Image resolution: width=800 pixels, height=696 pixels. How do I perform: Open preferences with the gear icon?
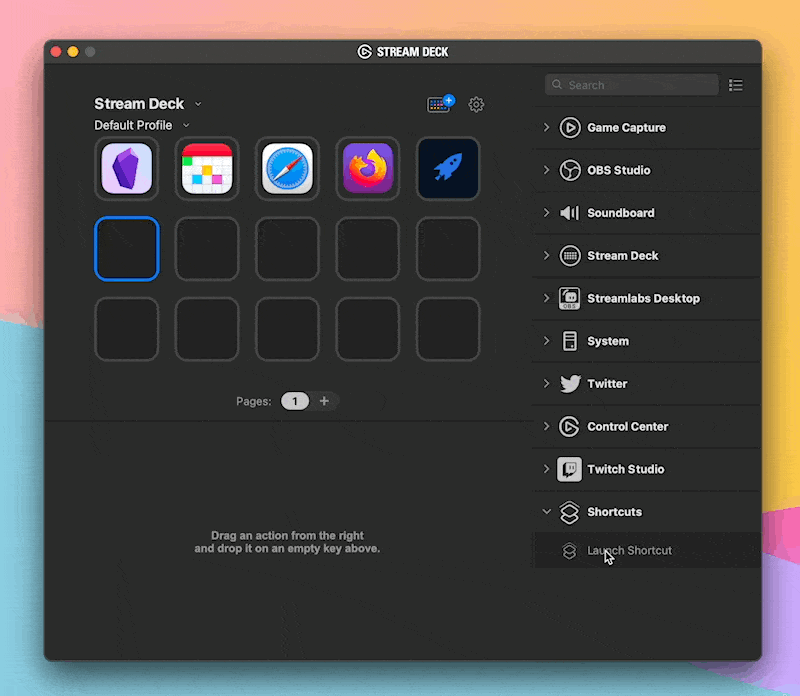point(476,105)
